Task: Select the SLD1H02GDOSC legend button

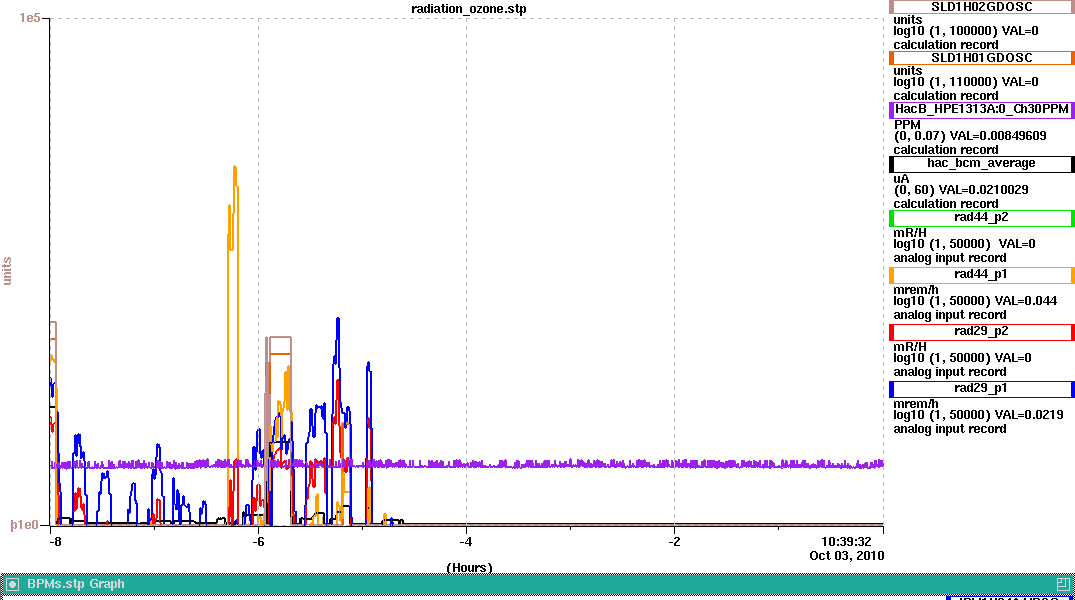Action: point(982,7)
